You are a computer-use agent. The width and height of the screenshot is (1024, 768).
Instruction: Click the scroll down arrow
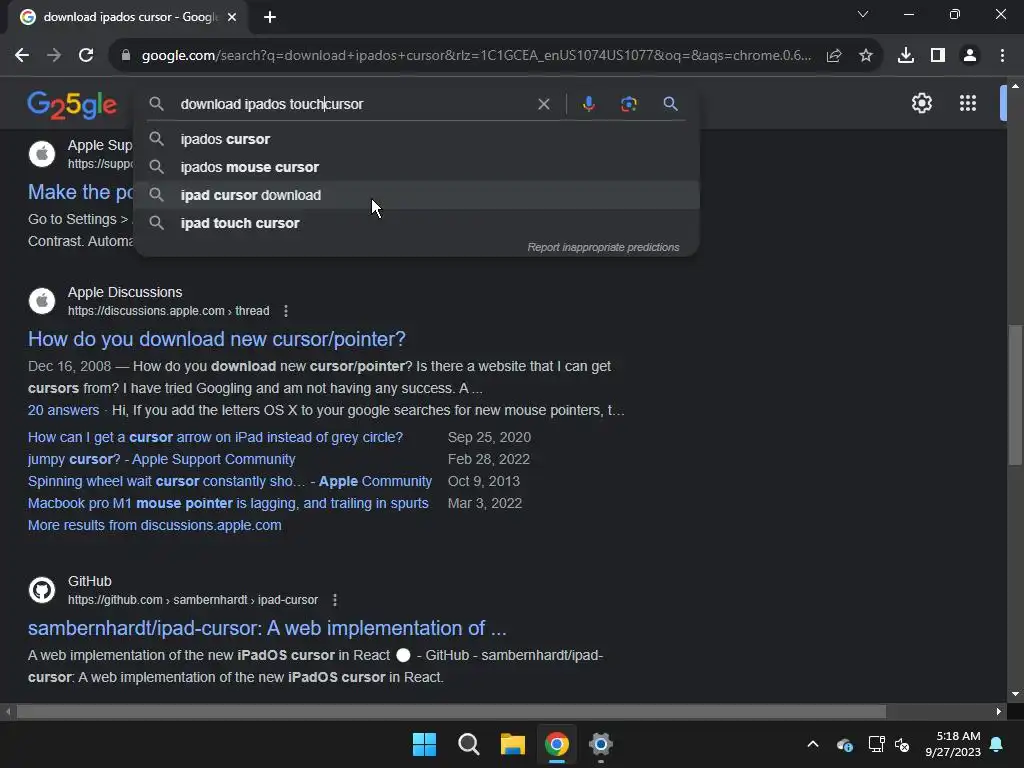[x=1015, y=694]
